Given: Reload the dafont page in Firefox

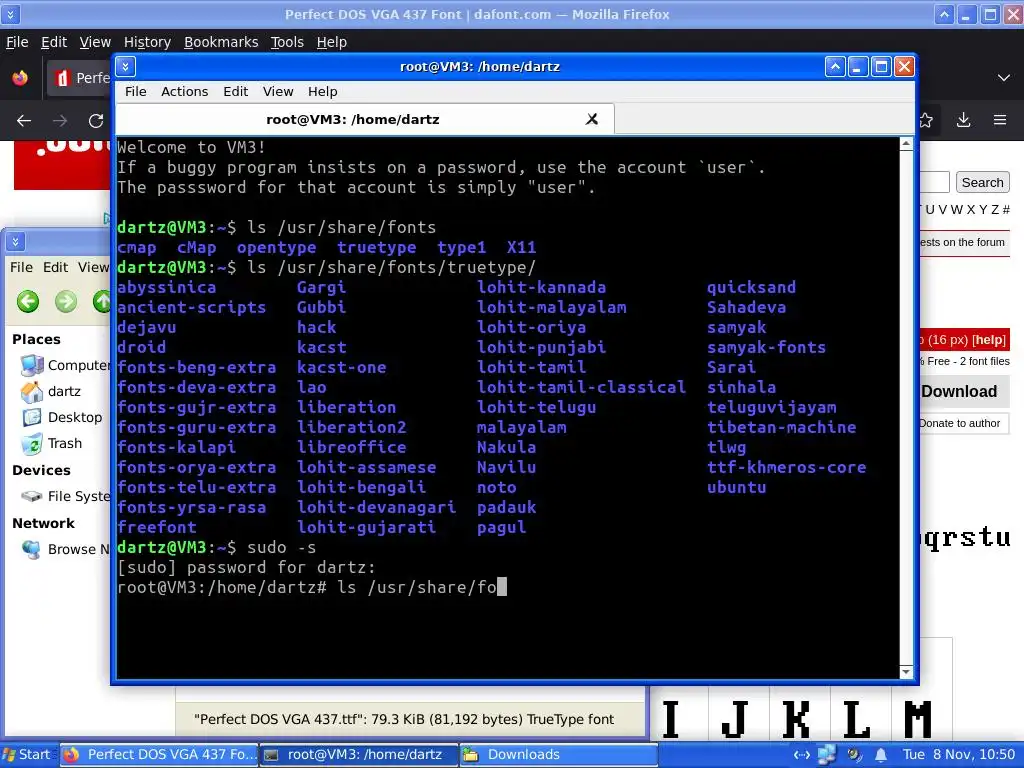Looking at the screenshot, I should point(96,120).
